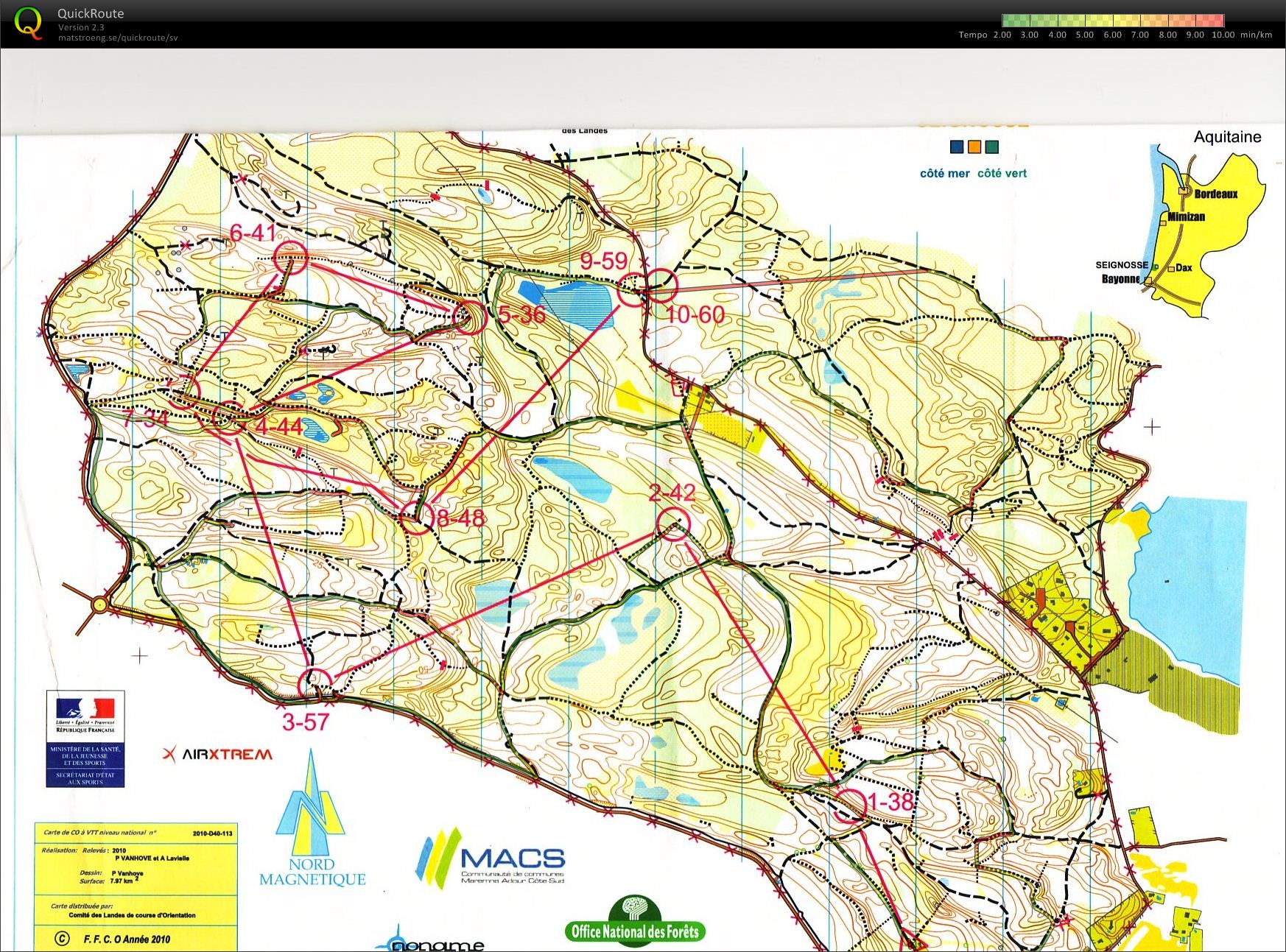Click the AIRXTREM logo
Viewport: 1286px width, 952px height.
click(x=217, y=754)
